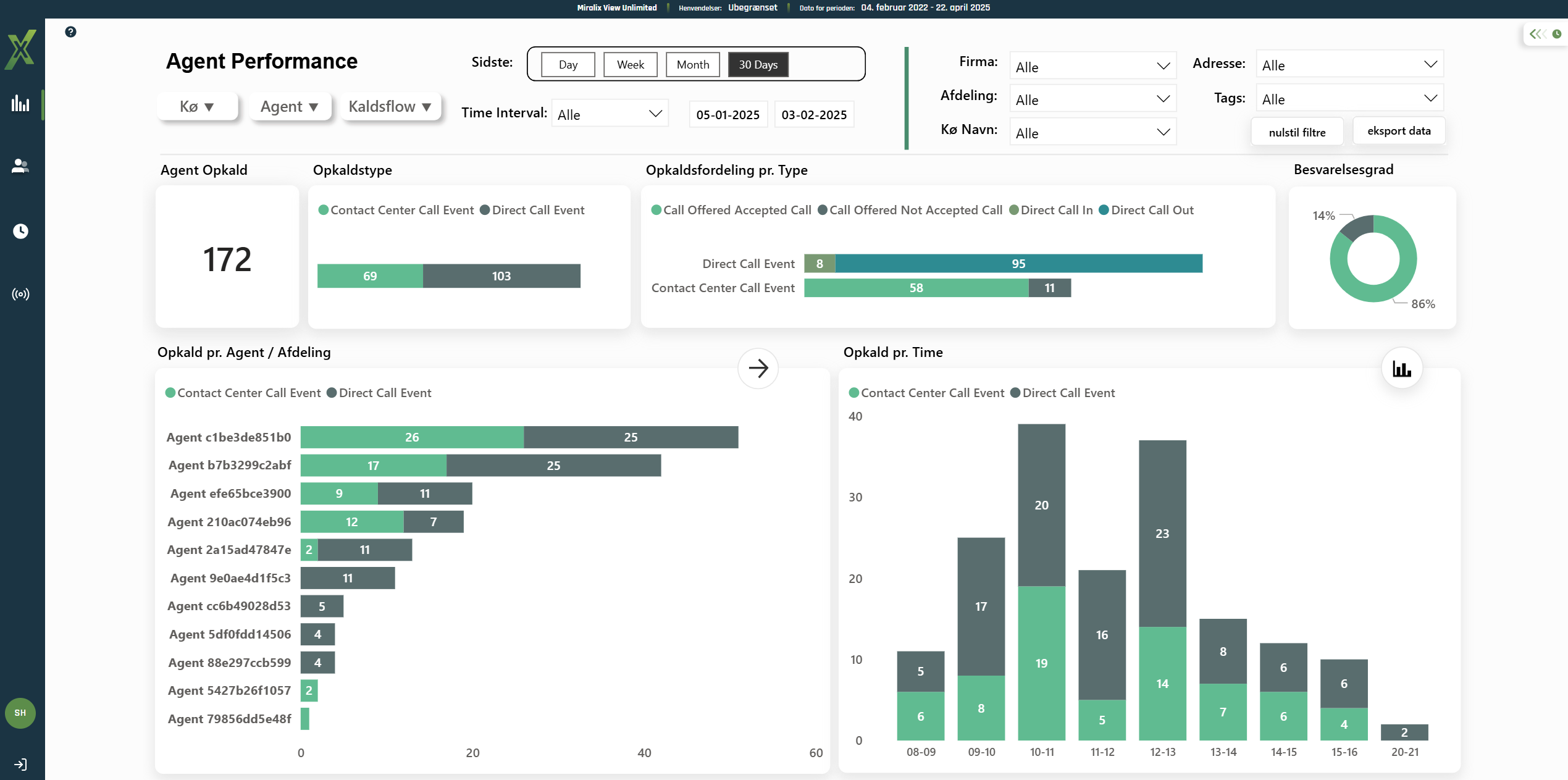
Task: Expand the Tags dropdown
Action: (x=1349, y=99)
